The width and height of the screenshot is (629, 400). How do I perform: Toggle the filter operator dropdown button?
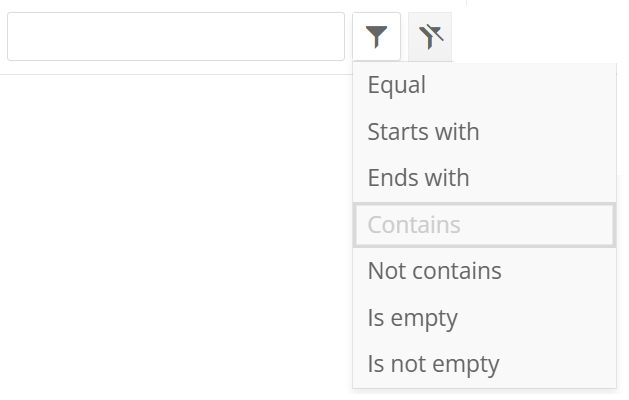pos(376,37)
